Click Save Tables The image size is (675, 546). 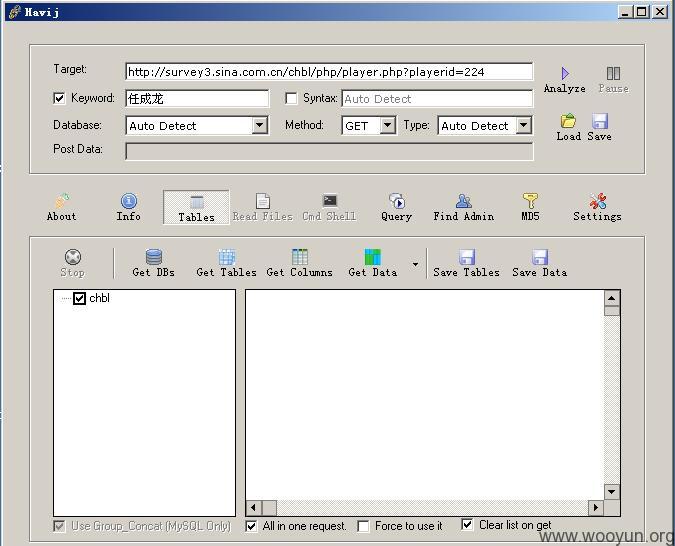pos(467,263)
